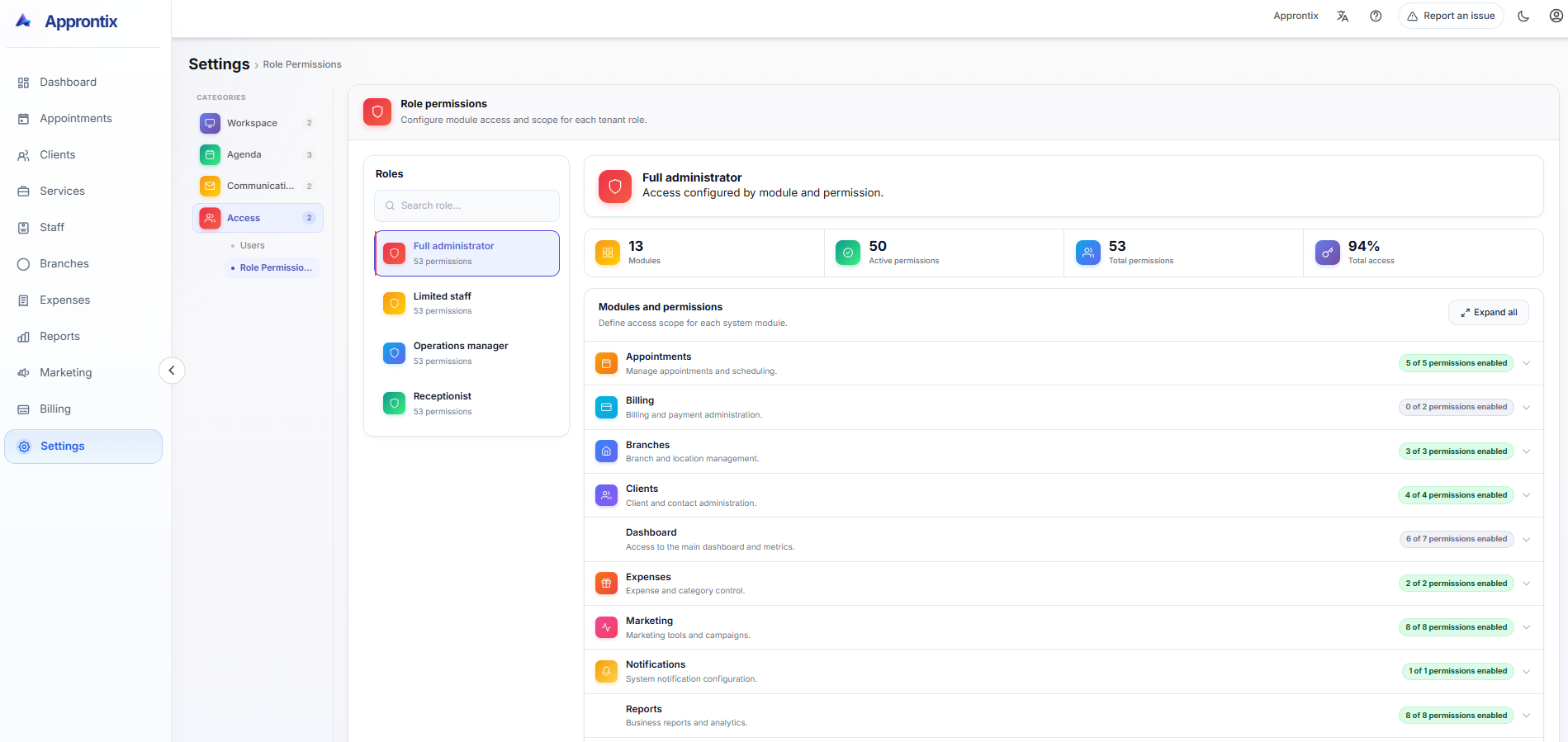Click the Full administrator red shield icon in roles list
Image resolution: width=1568 pixels, height=742 pixels.
tap(395, 253)
